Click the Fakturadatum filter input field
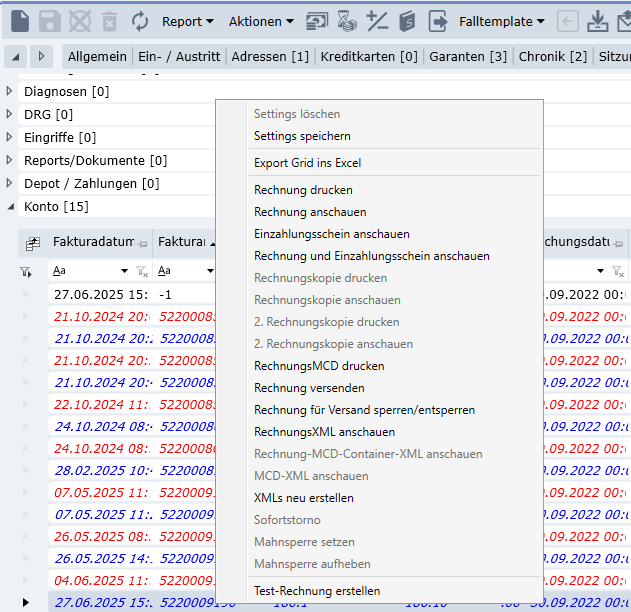This screenshot has height=612, width=631. click(x=85, y=271)
